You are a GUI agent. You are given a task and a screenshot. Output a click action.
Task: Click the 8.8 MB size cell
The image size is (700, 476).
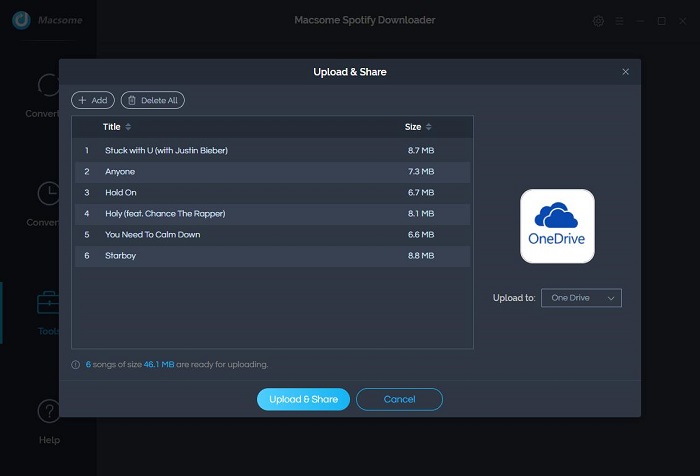pos(421,256)
